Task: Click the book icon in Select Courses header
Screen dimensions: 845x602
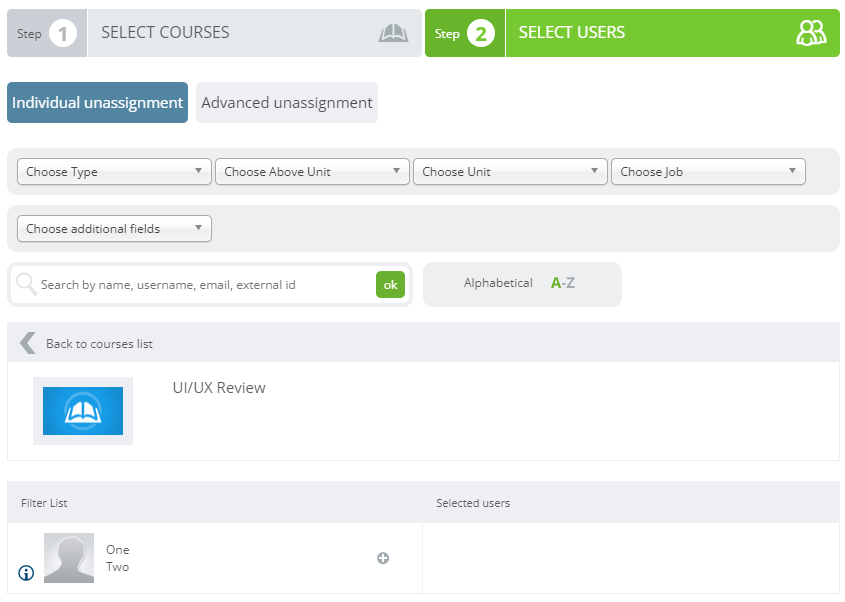Action: point(393,32)
